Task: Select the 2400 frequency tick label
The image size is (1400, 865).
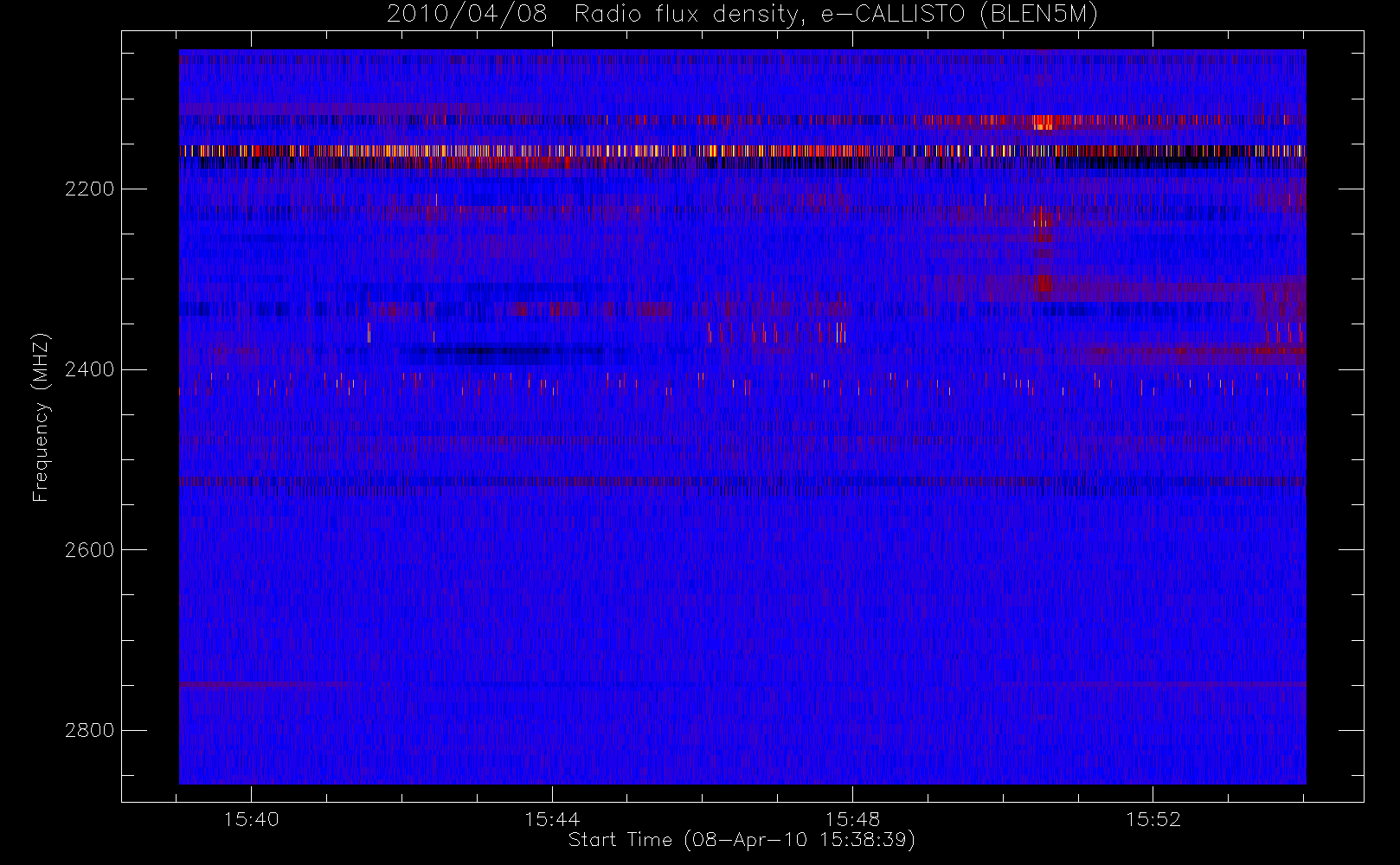Action: point(89,369)
